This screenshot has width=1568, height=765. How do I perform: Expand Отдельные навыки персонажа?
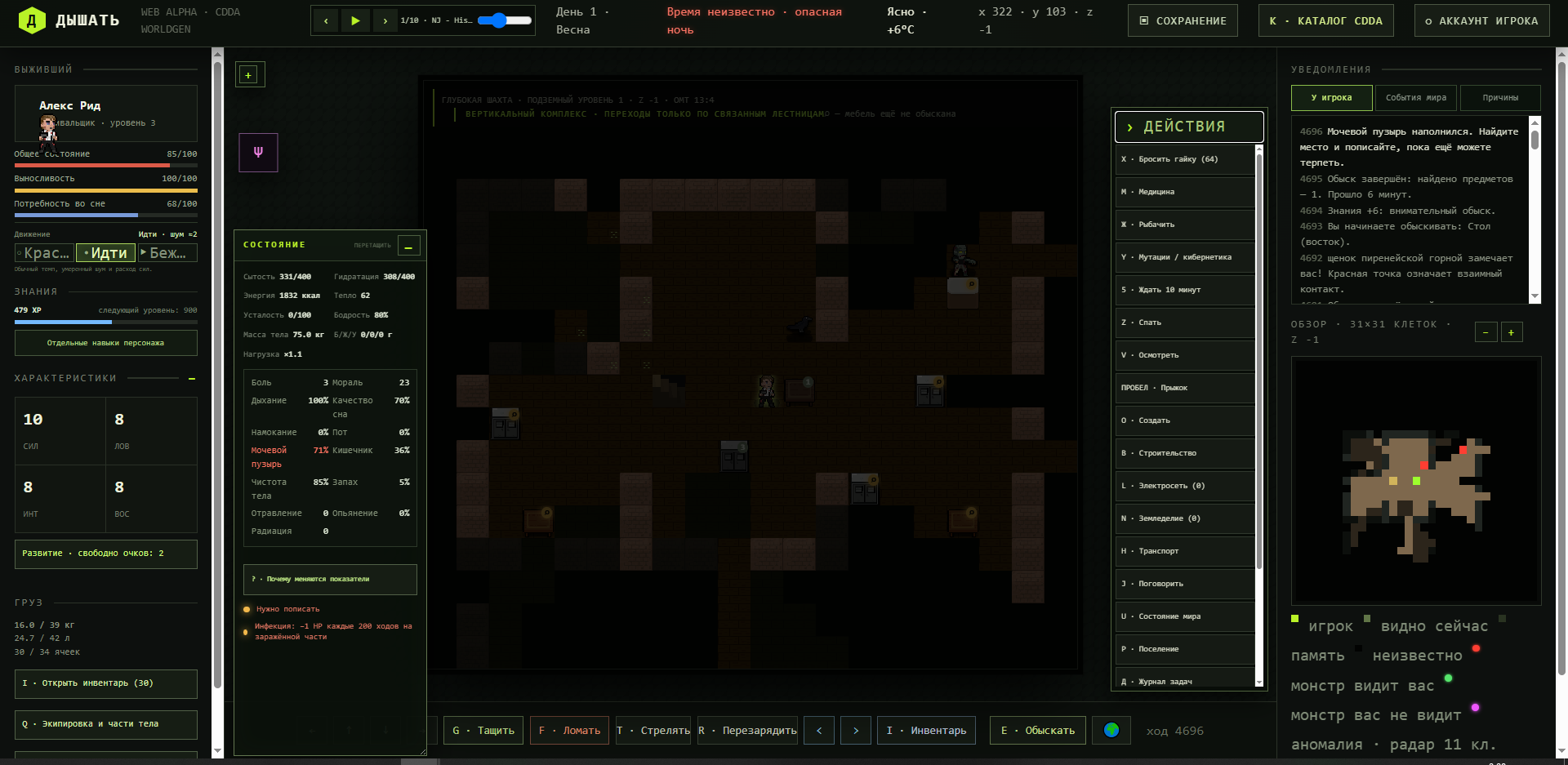pyautogui.click(x=106, y=343)
